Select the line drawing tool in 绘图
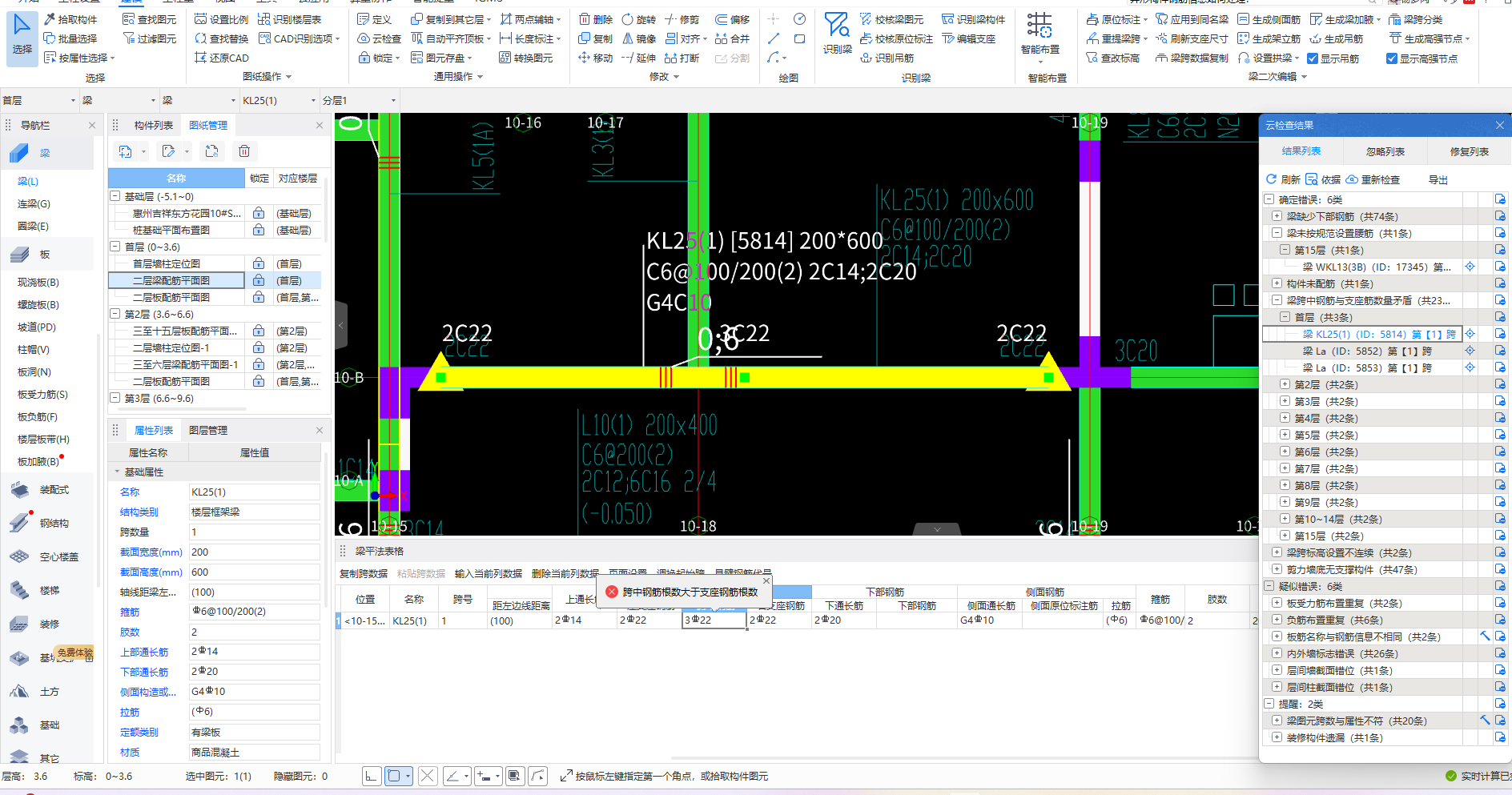 click(773, 38)
